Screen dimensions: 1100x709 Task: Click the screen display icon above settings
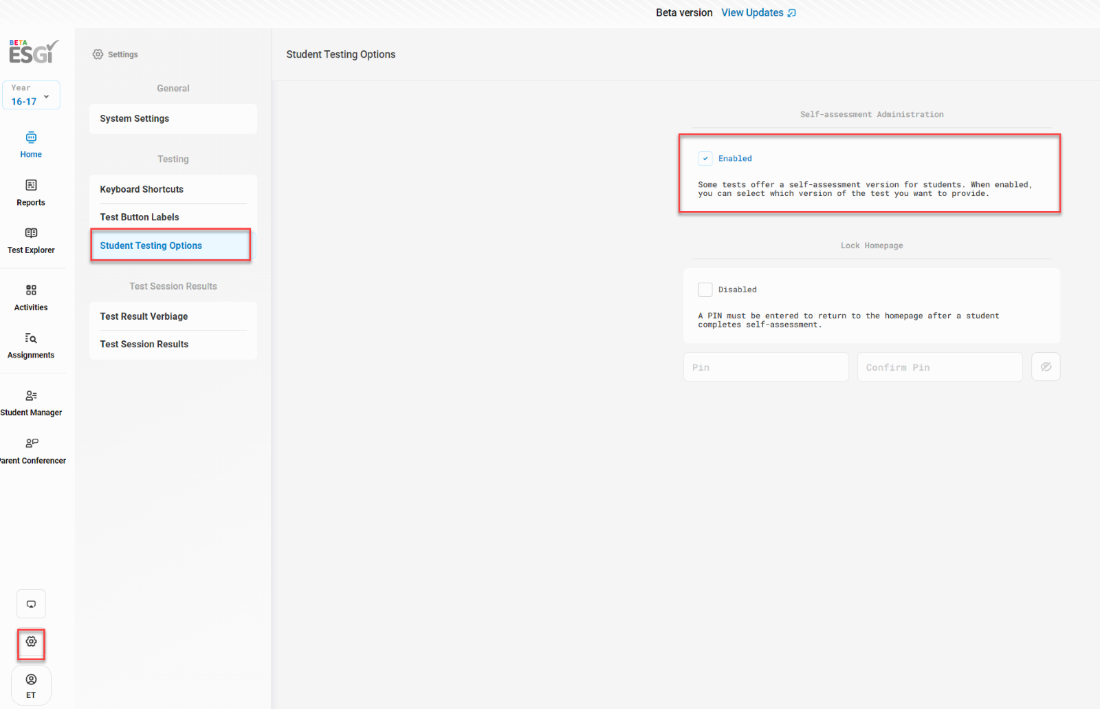(x=31, y=604)
